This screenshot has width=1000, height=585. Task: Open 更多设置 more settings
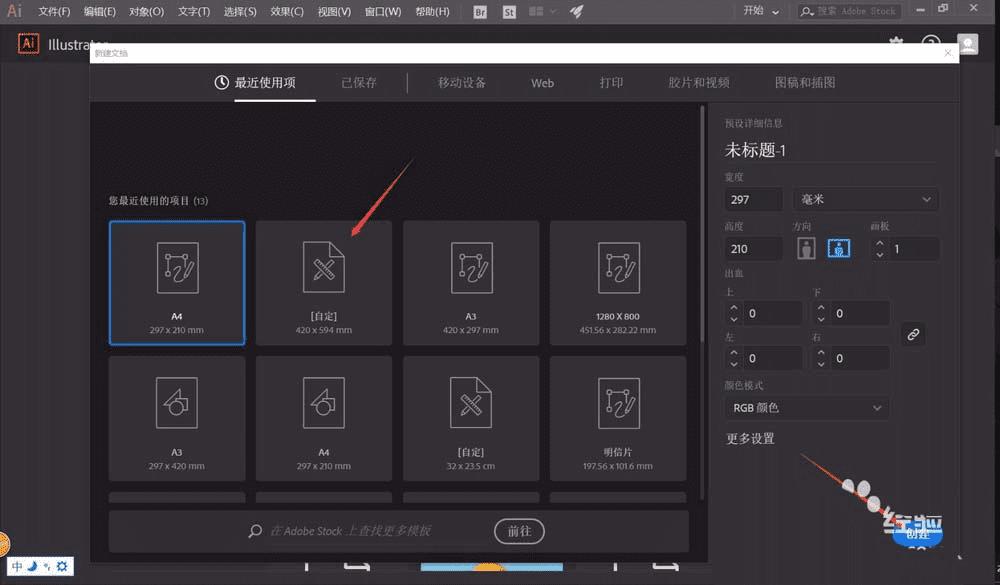click(750, 438)
